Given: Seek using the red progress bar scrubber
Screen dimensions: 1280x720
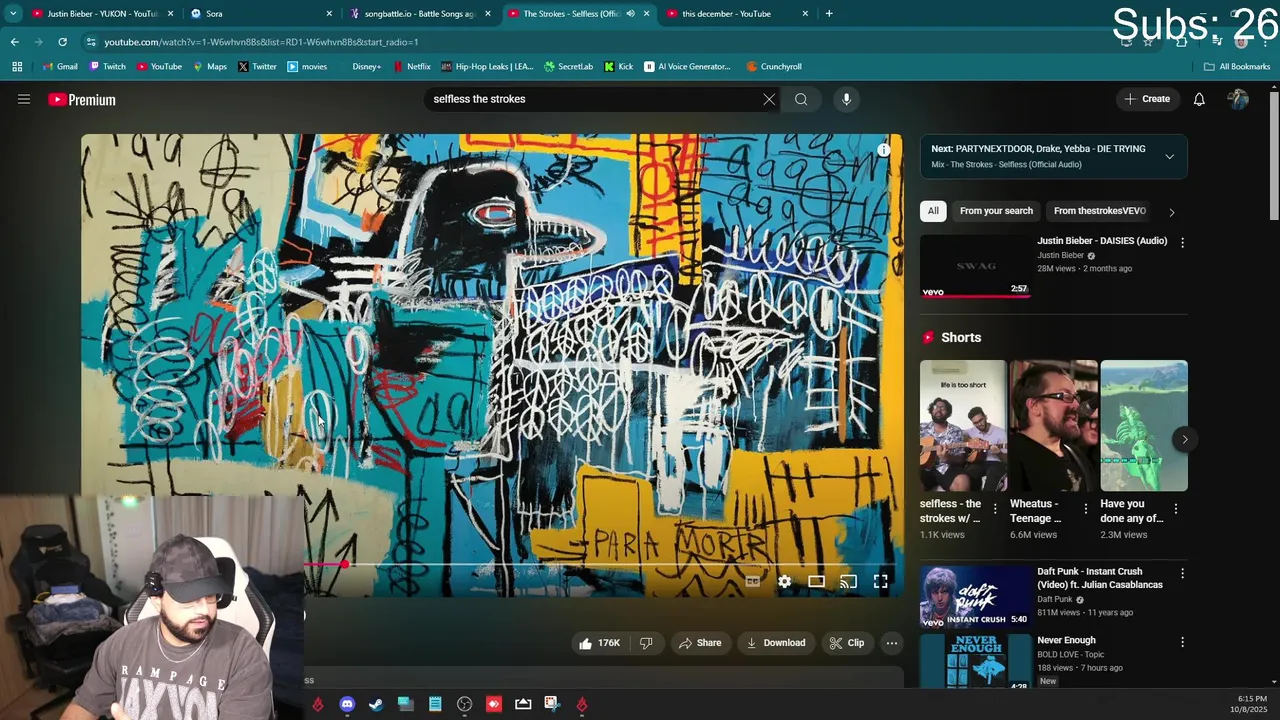Looking at the screenshot, I should (344, 565).
